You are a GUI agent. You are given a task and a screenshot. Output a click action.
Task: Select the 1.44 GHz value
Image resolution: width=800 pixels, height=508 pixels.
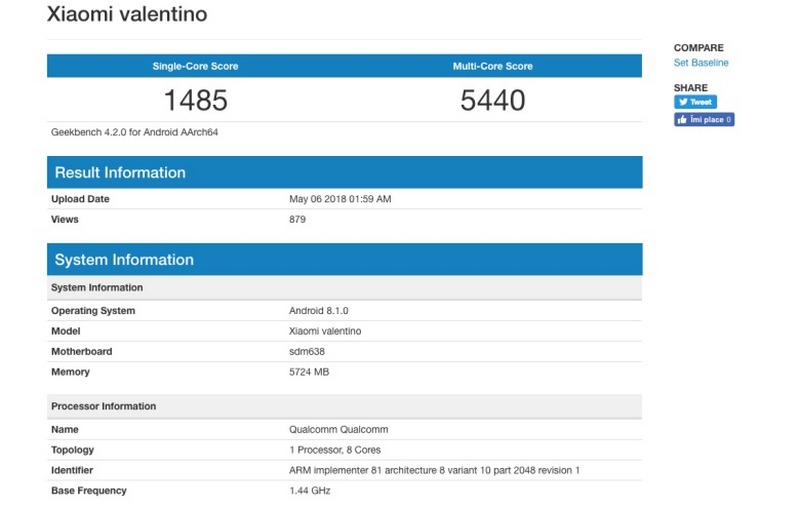[x=310, y=491]
